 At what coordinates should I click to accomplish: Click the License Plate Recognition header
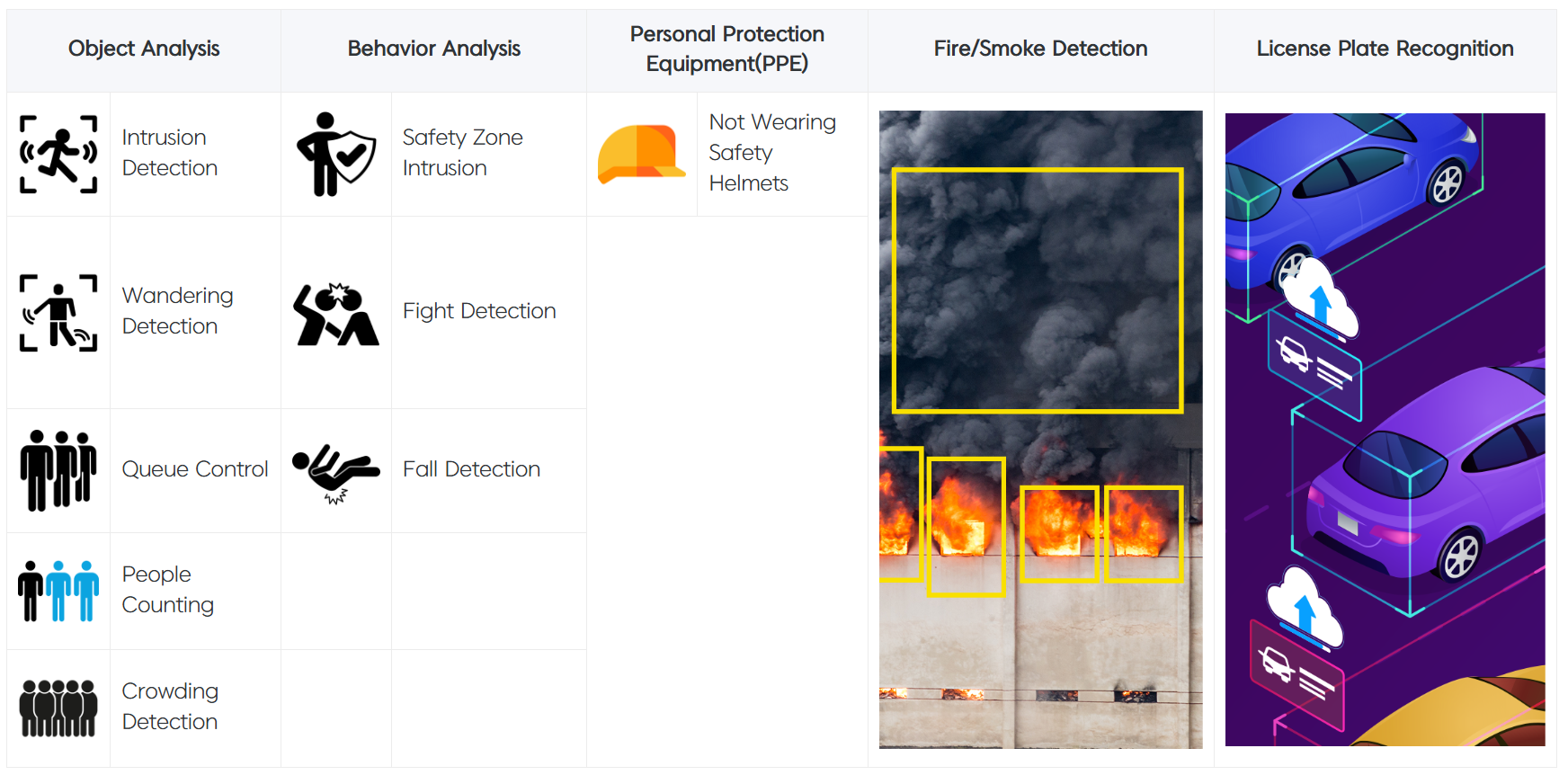click(1385, 49)
